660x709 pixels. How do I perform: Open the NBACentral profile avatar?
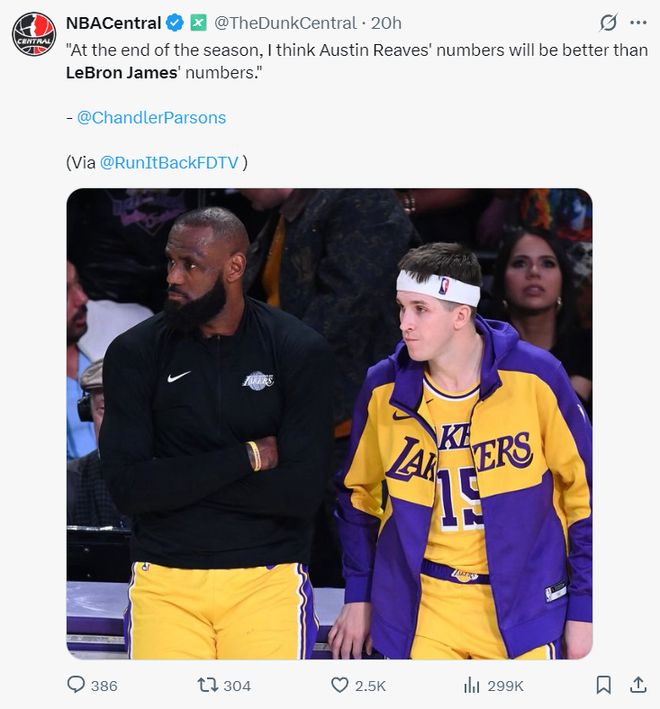coord(34,33)
